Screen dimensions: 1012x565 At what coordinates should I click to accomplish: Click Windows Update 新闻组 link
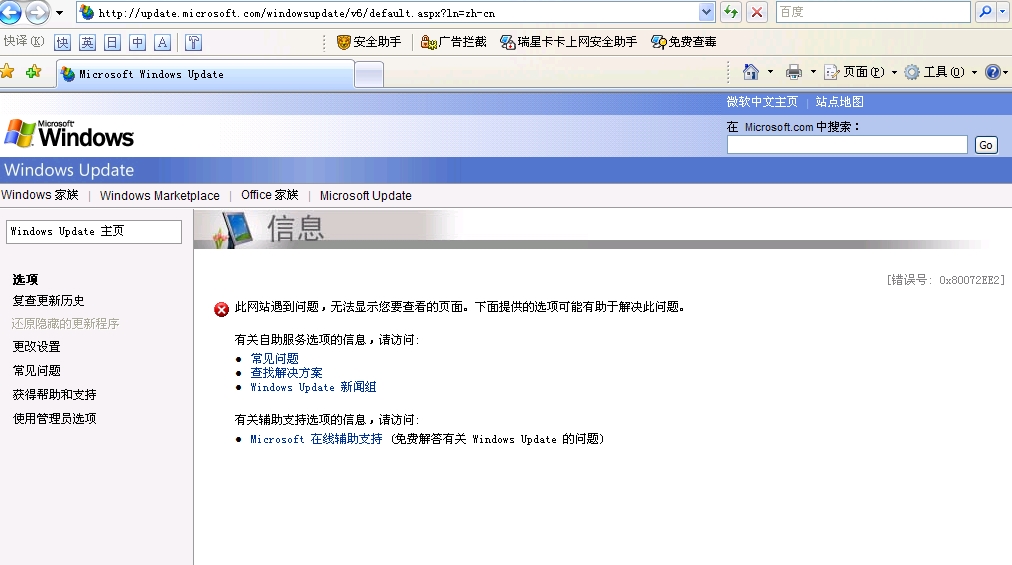pyautogui.click(x=313, y=387)
